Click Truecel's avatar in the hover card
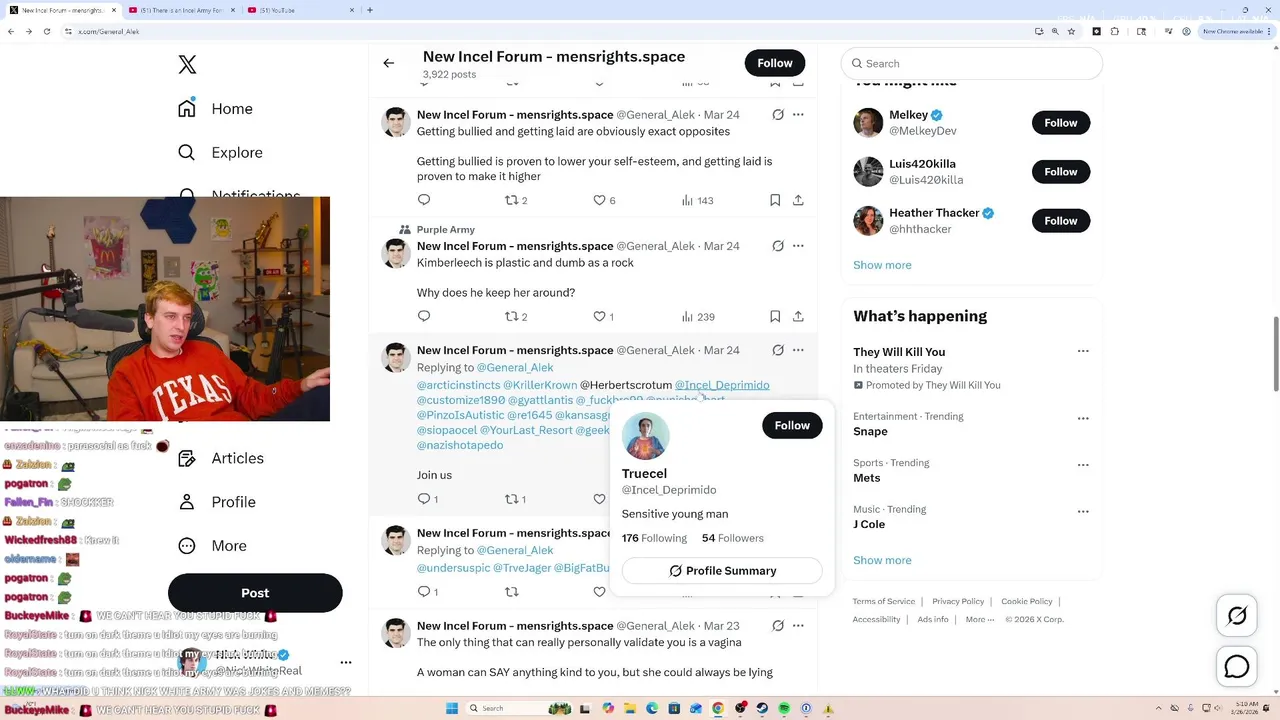The image size is (1280, 720). click(645, 436)
